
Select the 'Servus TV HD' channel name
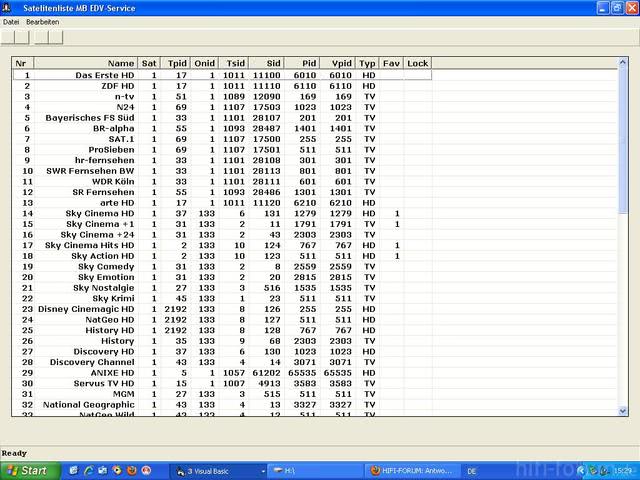tap(104, 383)
